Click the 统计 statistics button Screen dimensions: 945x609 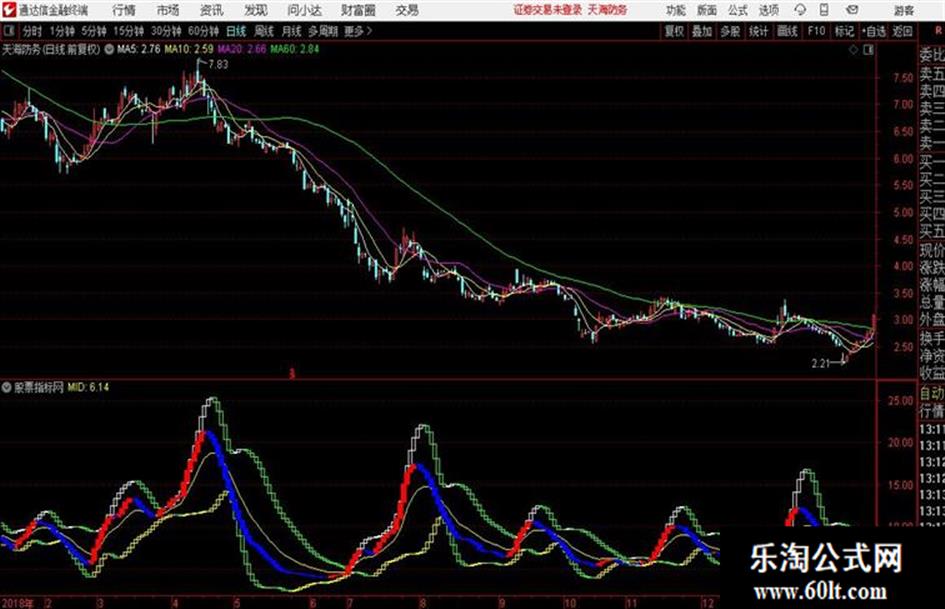click(x=759, y=31)
